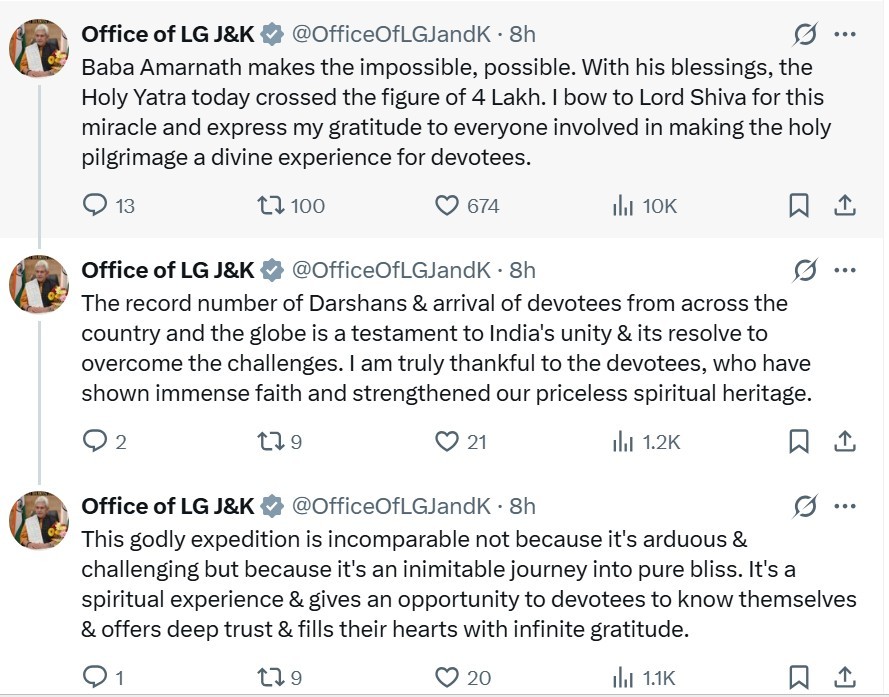Viewport: 889px width, 697px height.
Task: Share the first tweet about 4 Lakh
Action: coord(845,205)
